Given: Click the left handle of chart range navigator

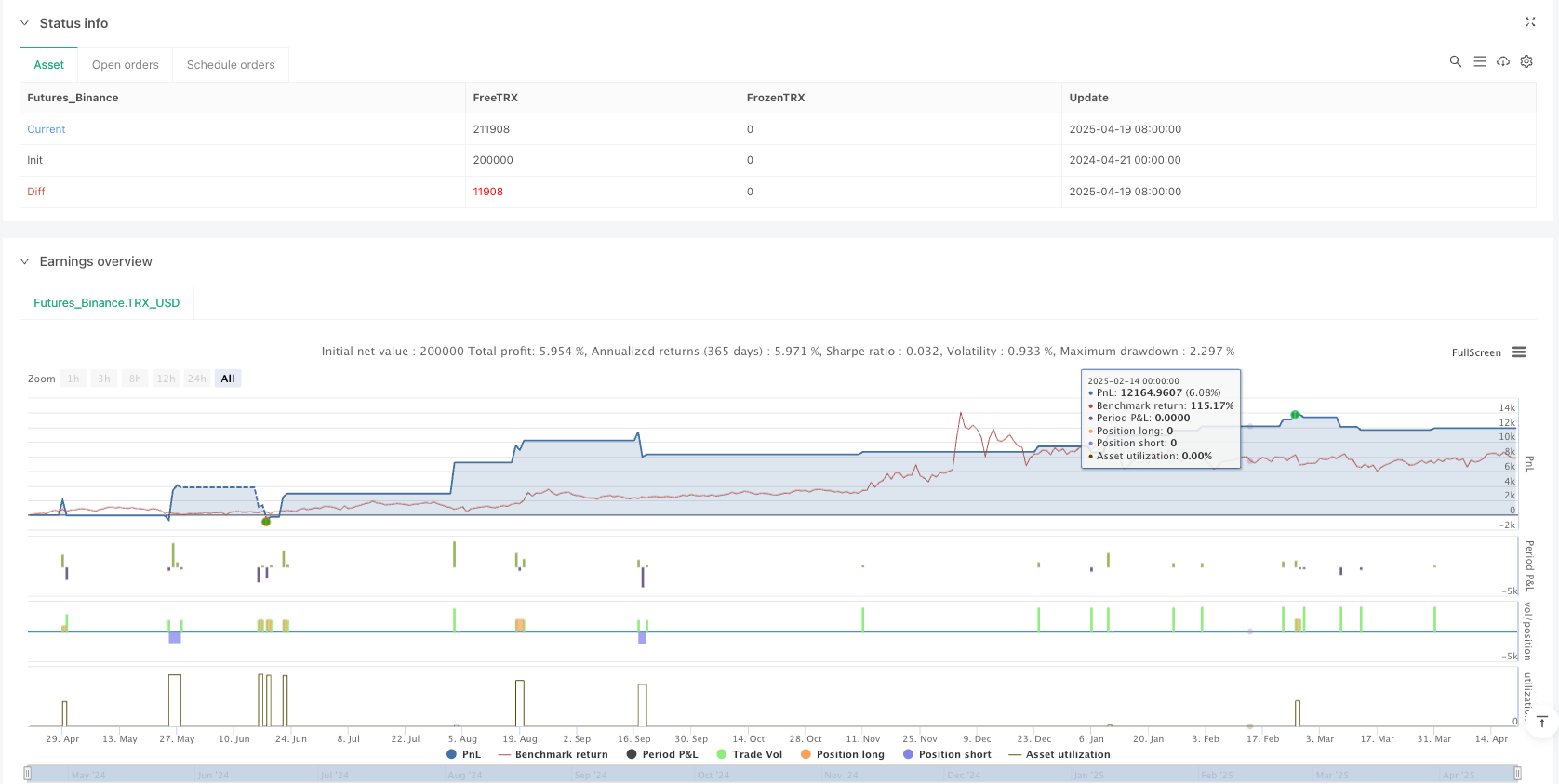Looking at the screenshot, I should [x=28, y=773].
